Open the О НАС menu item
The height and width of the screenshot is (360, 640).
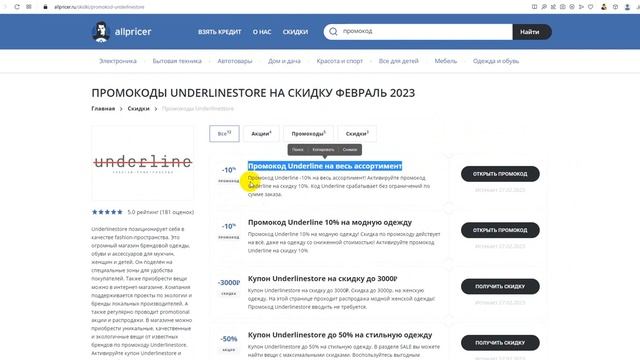[x=262, y=32]
